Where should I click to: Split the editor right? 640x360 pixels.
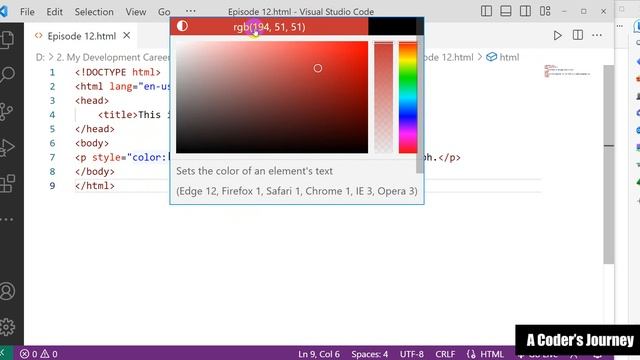coord(578,35)
